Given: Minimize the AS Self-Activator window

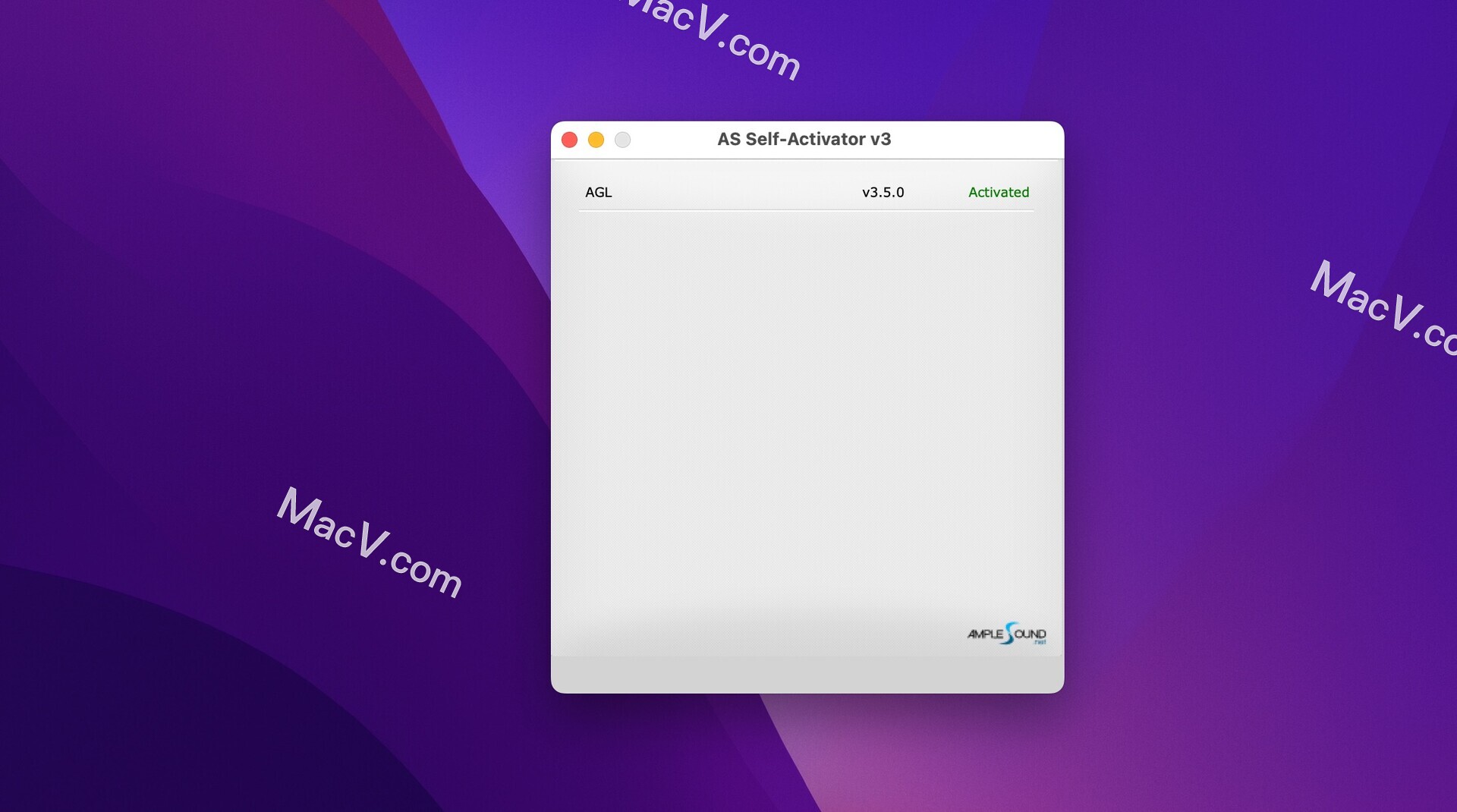Looking at the screenshot, I should coord(596,140).
